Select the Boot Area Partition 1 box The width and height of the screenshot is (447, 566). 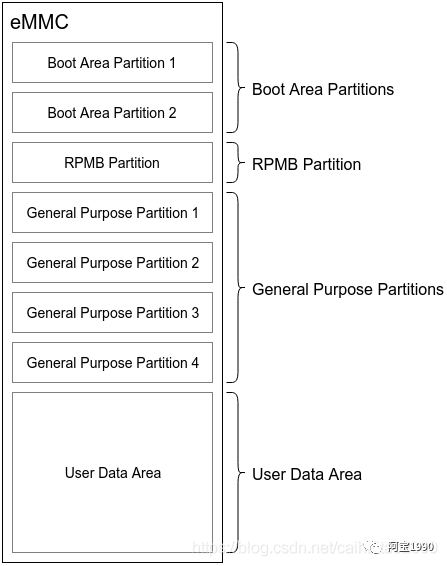tap(112, 62)
